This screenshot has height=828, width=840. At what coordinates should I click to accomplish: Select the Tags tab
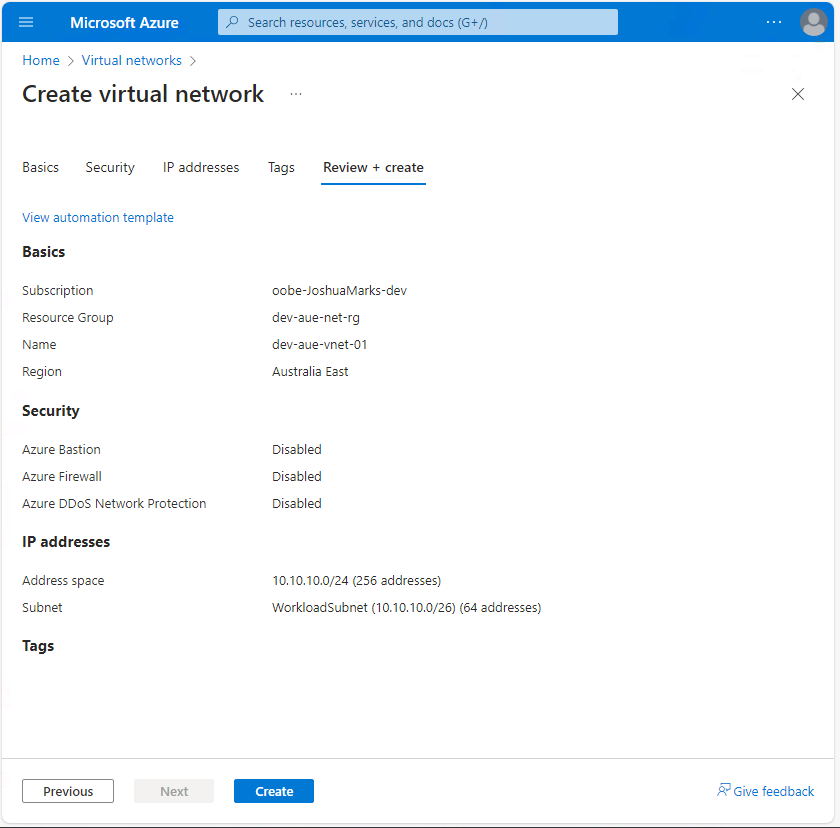[281, 167]
